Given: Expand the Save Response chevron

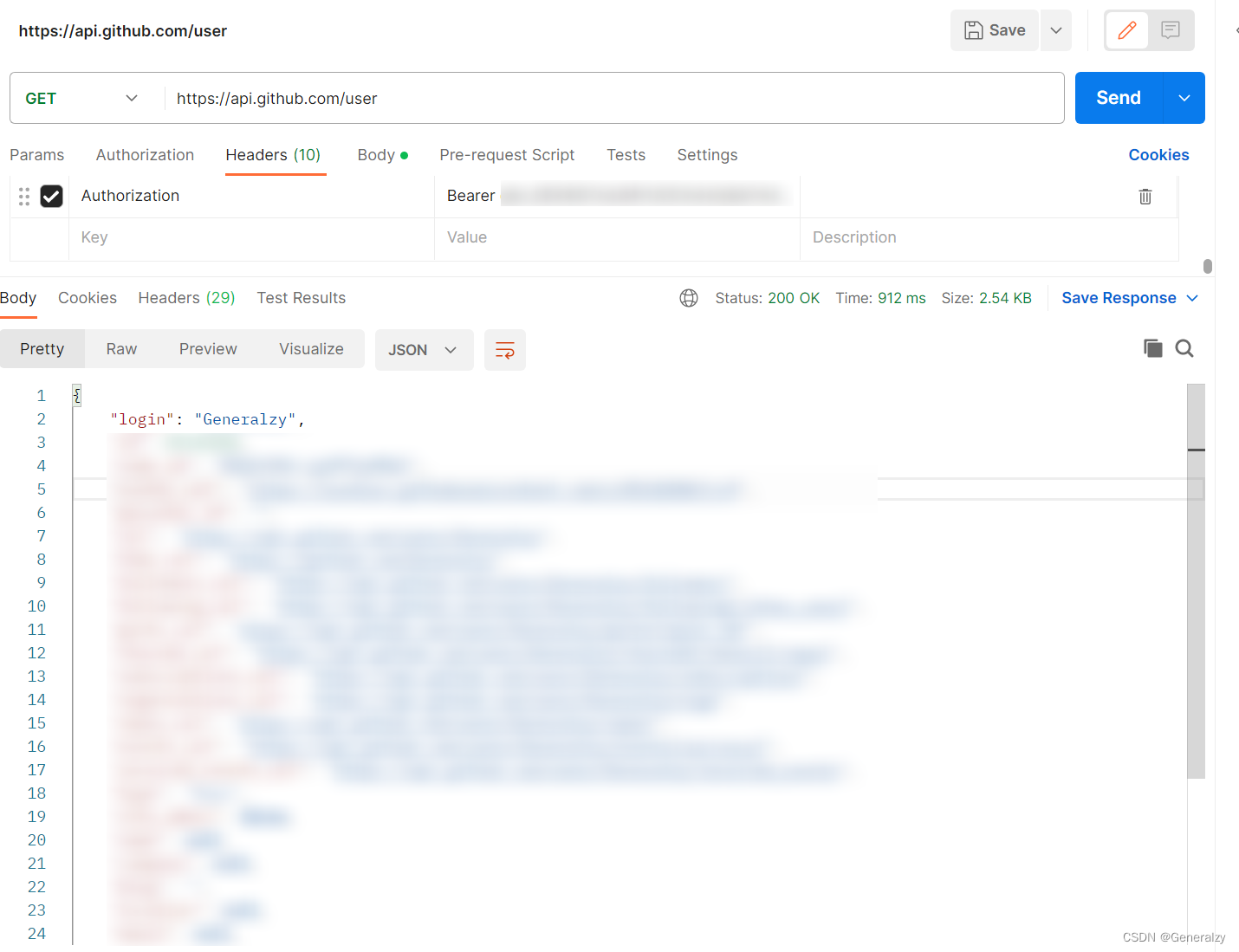Looking at the screenshot, I should [x=1192, y=298].
